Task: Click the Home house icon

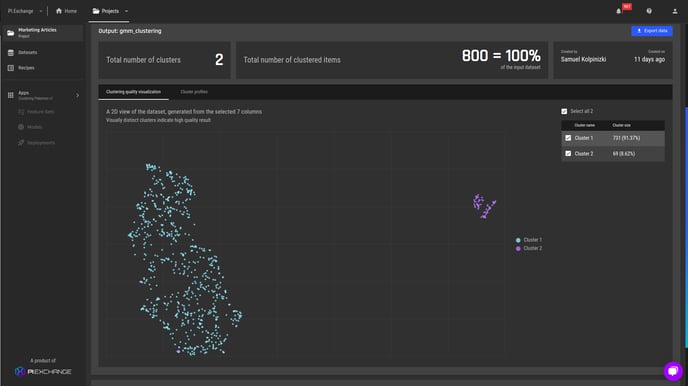Action: coord(59,11)
